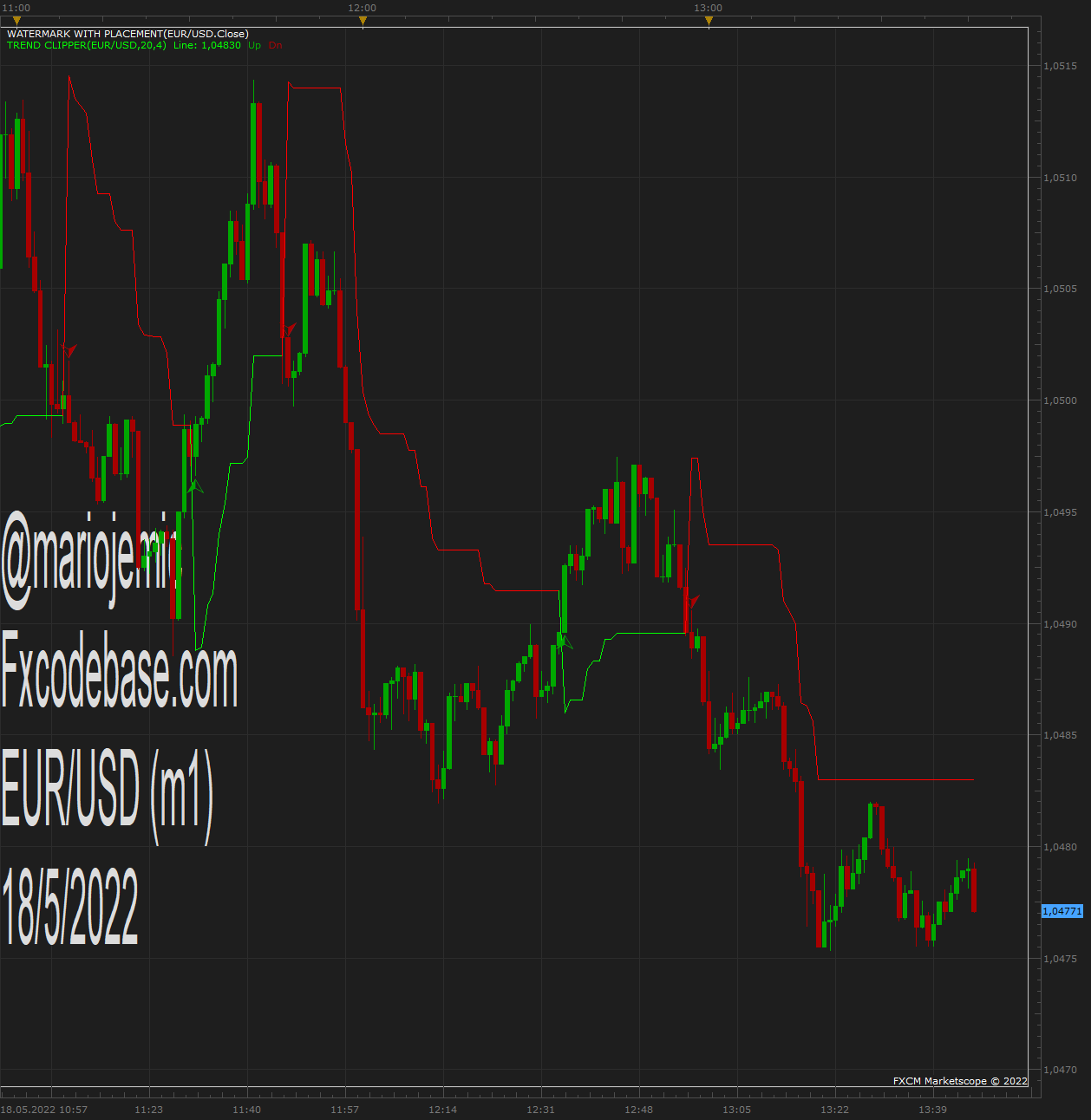Click the FXCM Marketscope © 2022 label

tap(960, 1081)
